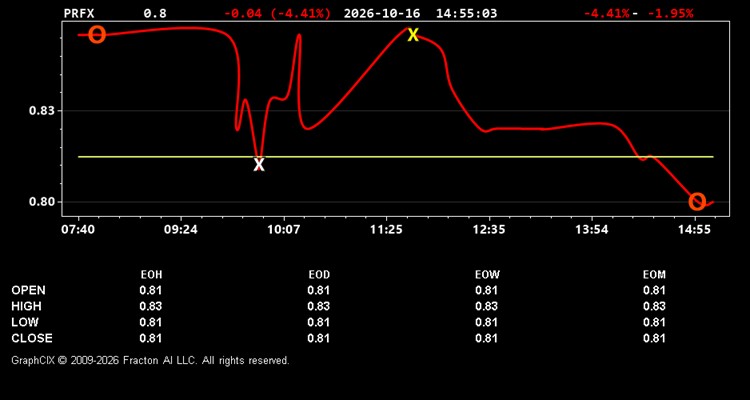The height and width of the screenshot is (400, 750).
Task: Click the HIGH row label
Action: click(26, 306)
